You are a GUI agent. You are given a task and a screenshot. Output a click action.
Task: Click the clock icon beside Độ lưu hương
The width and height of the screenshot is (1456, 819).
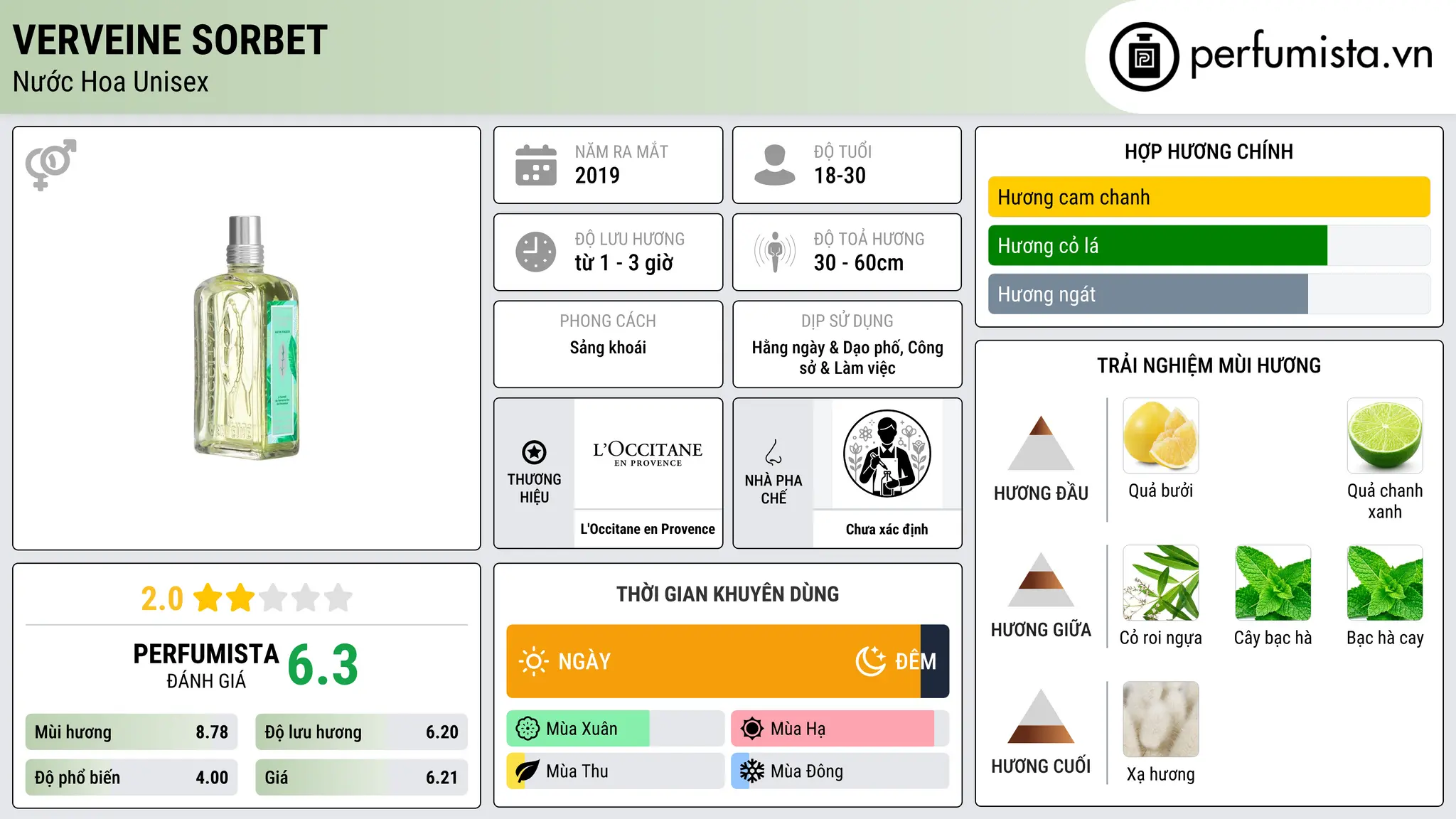(536, 252)
